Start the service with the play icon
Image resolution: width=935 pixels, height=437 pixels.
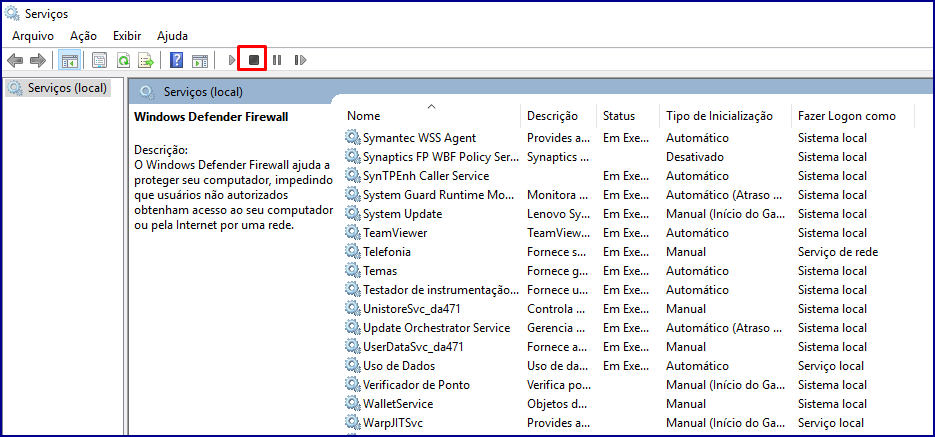[233, 60]
